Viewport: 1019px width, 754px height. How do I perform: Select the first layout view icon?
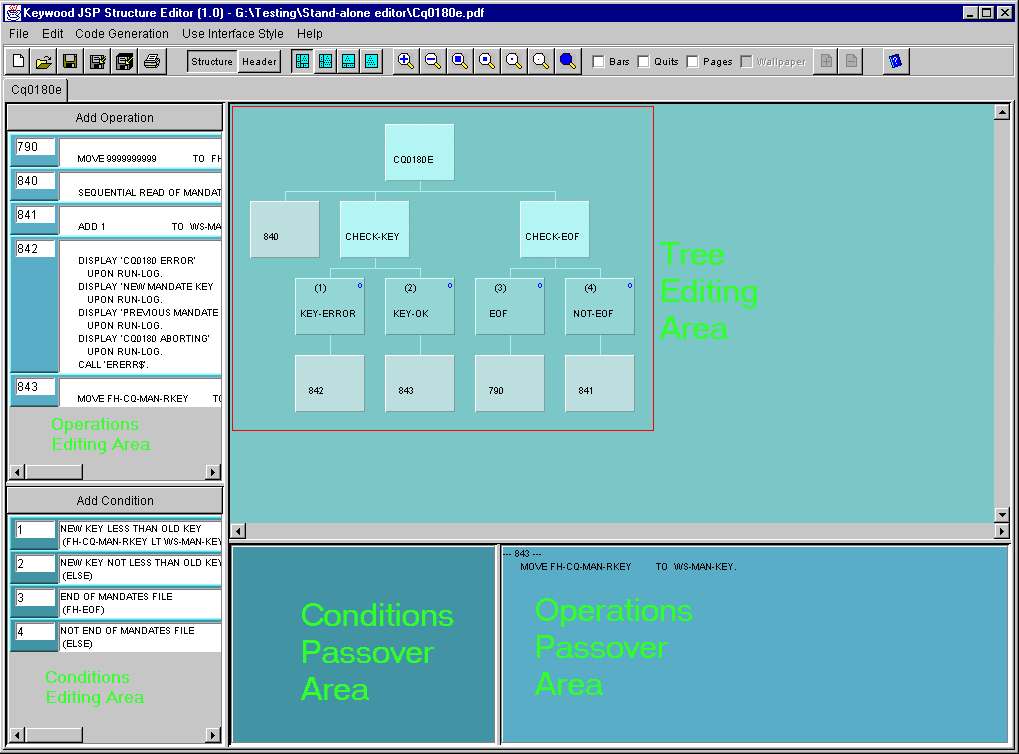[x=302, y=62]
